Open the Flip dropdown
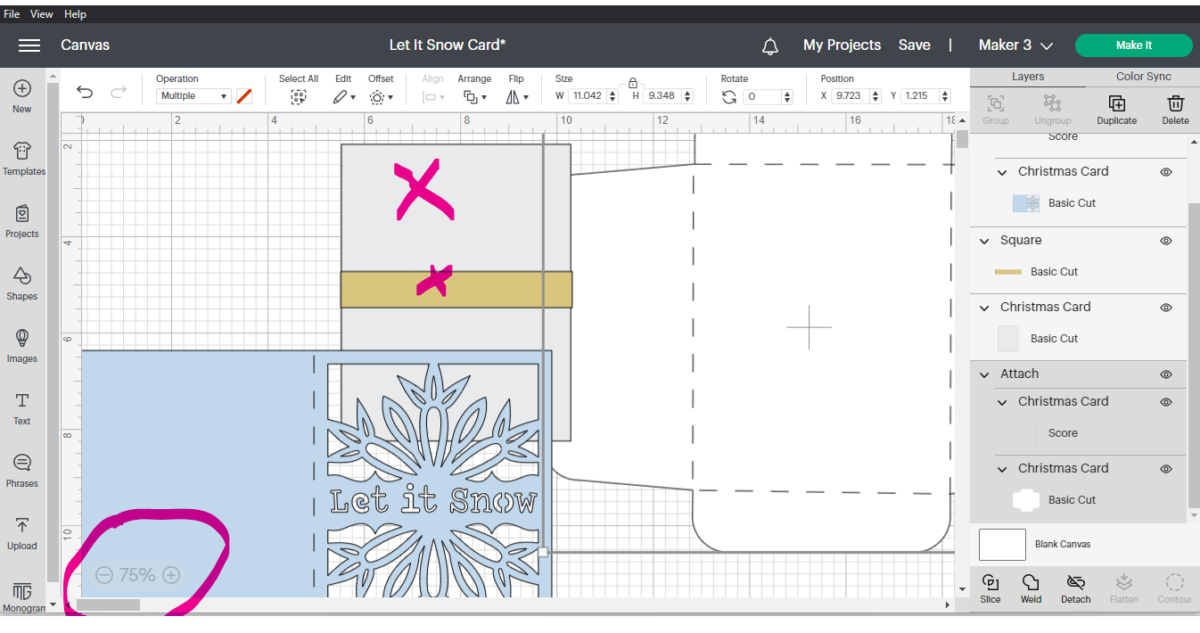Viewport: 1200px width, 633px height. [x=517, y=97]
